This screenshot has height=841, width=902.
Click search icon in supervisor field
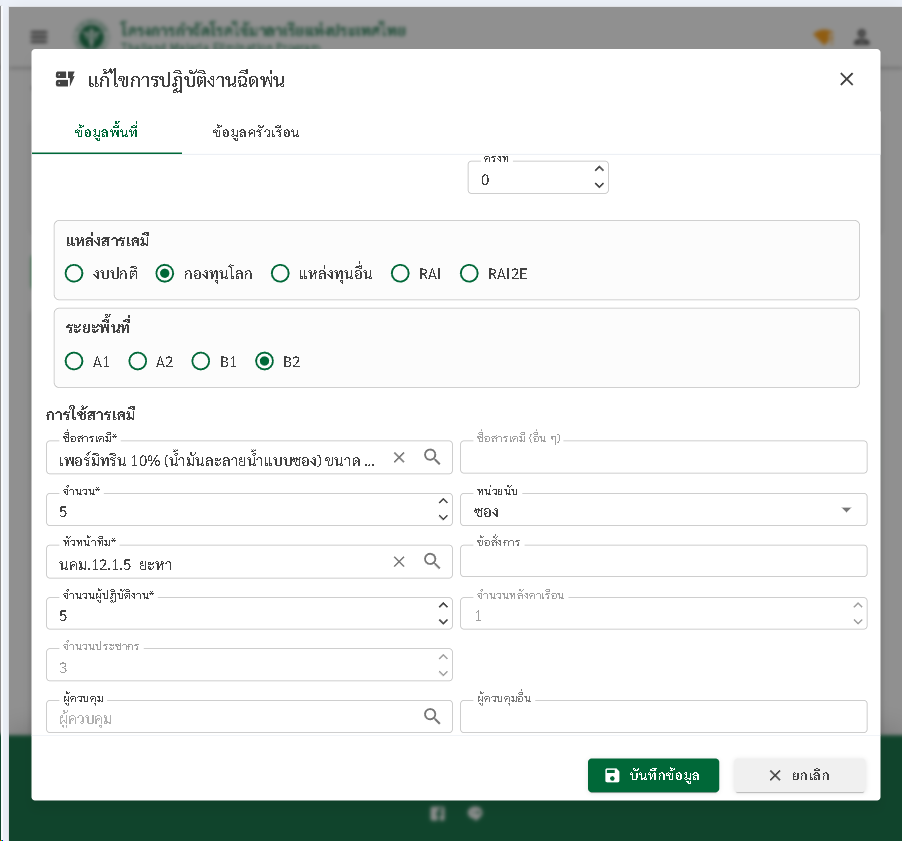(x=432, y=716)
